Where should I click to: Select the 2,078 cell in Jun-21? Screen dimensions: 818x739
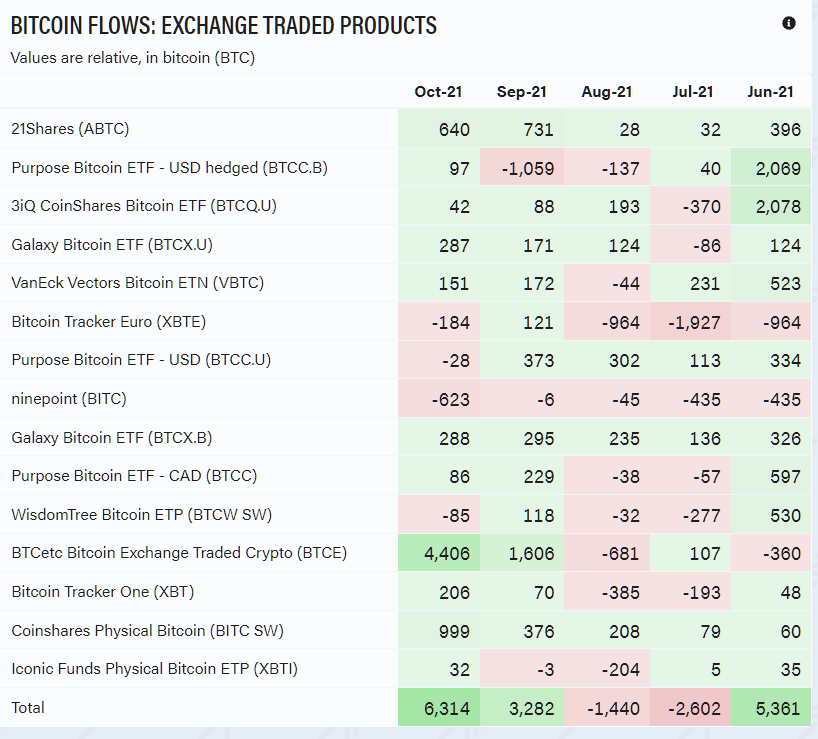(771, 206)
